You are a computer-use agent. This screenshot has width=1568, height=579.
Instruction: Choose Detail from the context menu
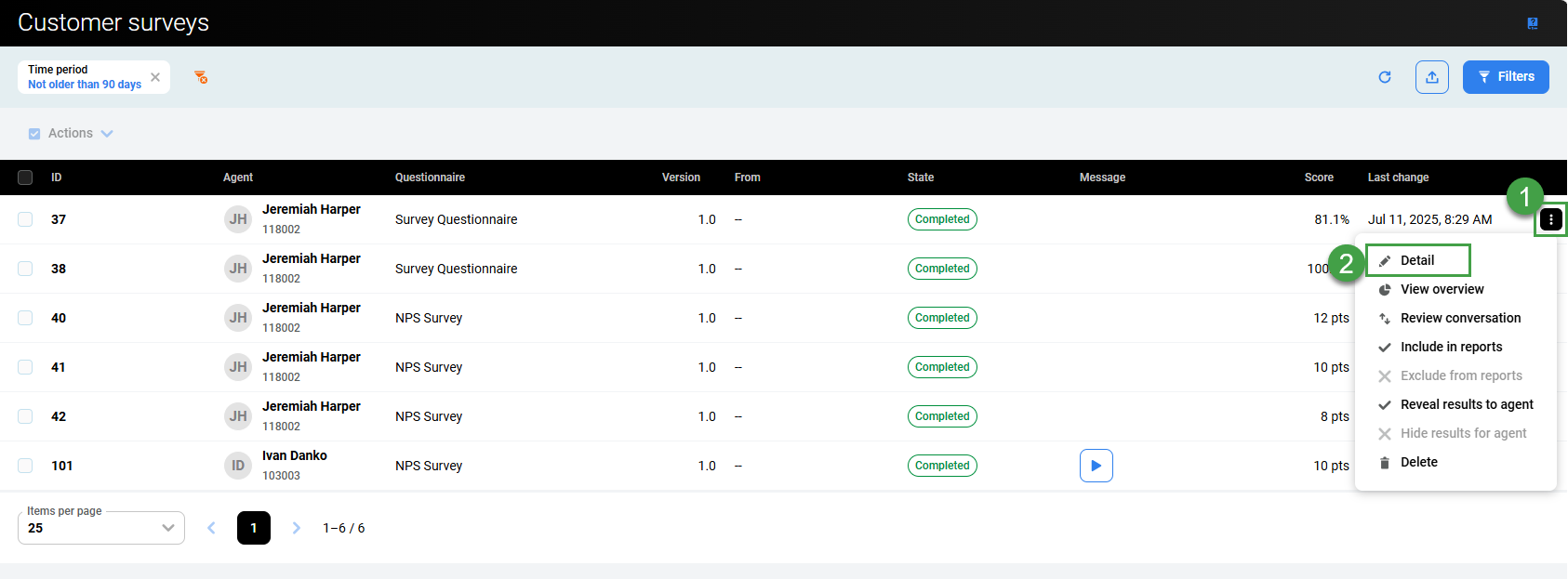(x=1417, y=260)
